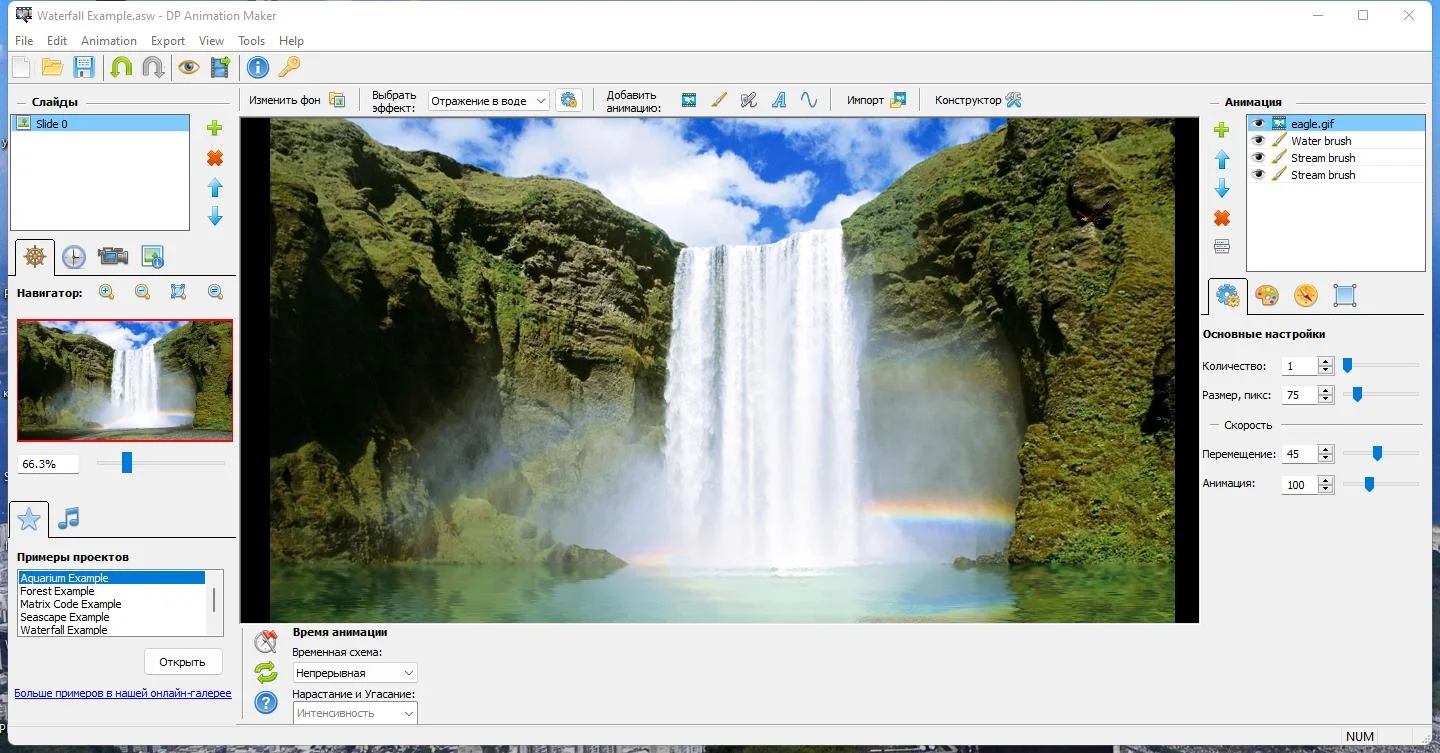The image size is (1440, 753).
Task: Click the Undo green arrow icon
Action: 121,67
